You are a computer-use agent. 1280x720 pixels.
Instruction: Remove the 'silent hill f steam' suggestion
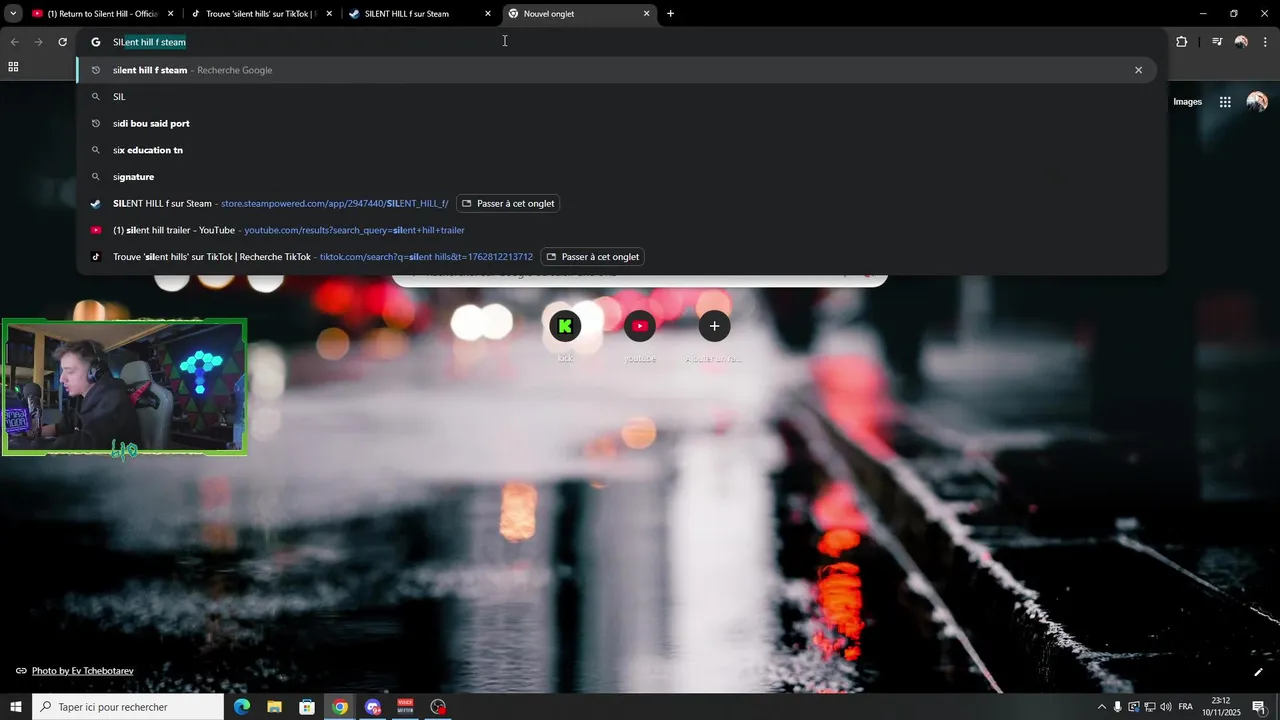coord(1138,70)
